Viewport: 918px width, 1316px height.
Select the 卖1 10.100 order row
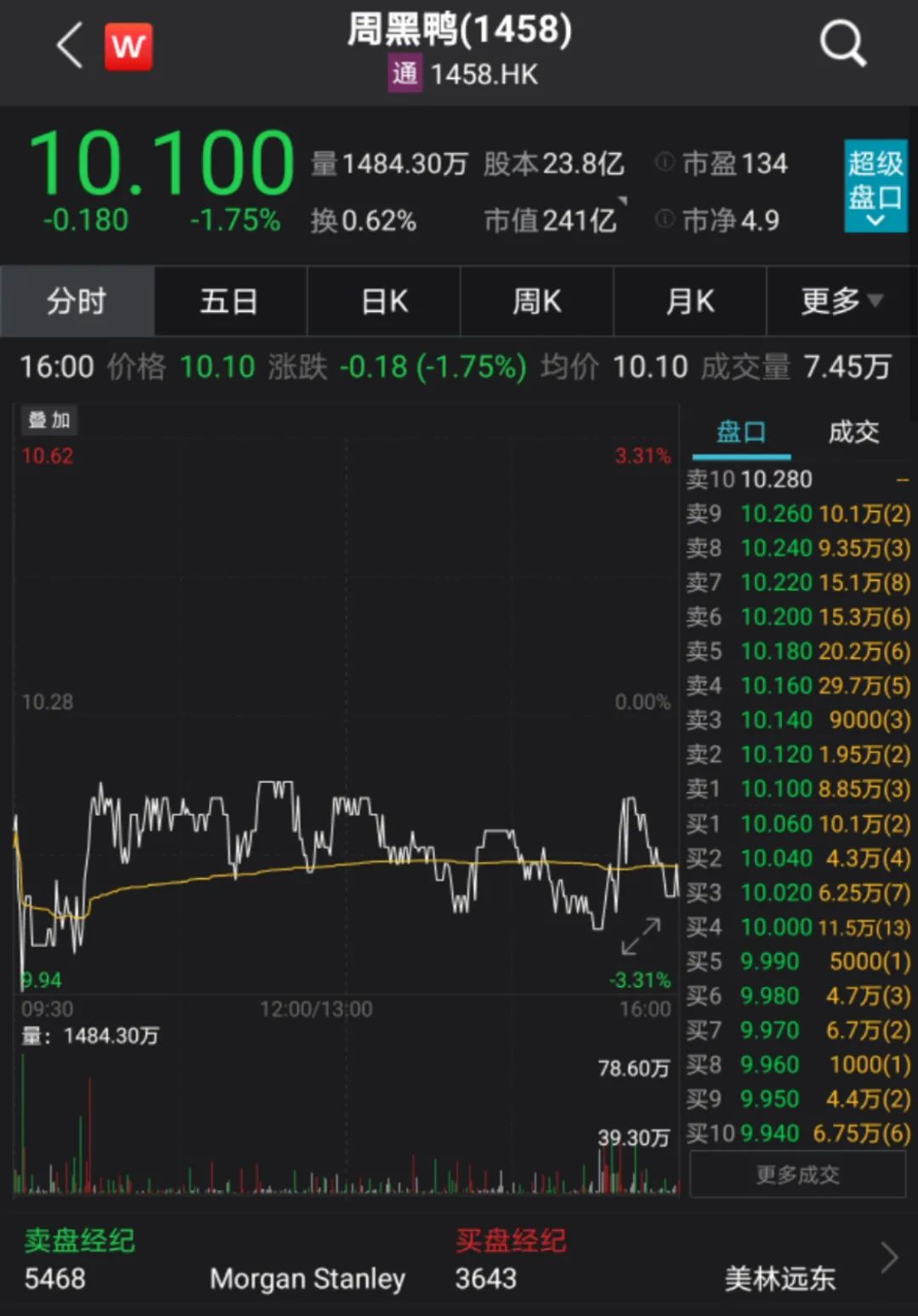[x=797, y=789]
